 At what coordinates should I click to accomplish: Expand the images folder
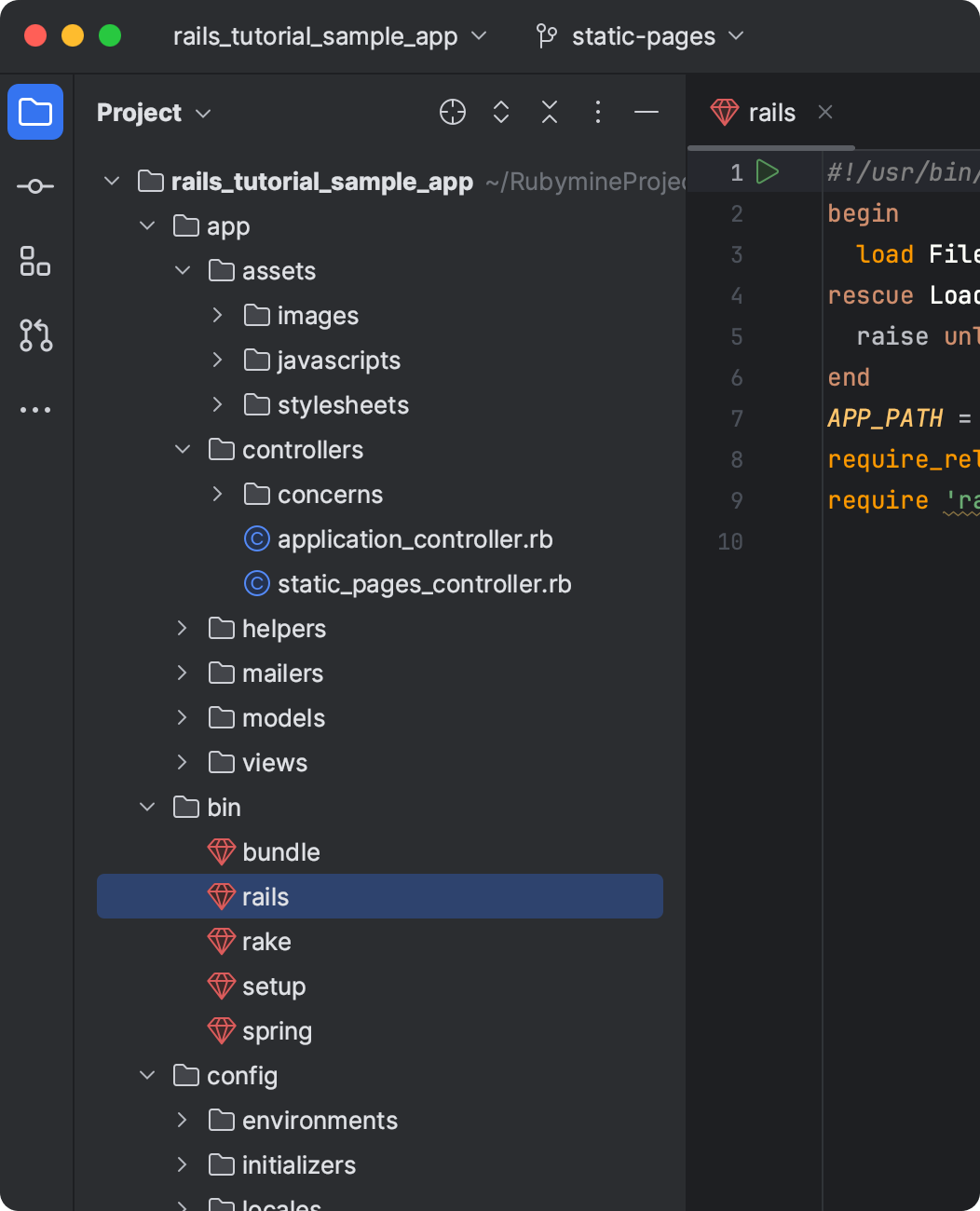point(217,316)
